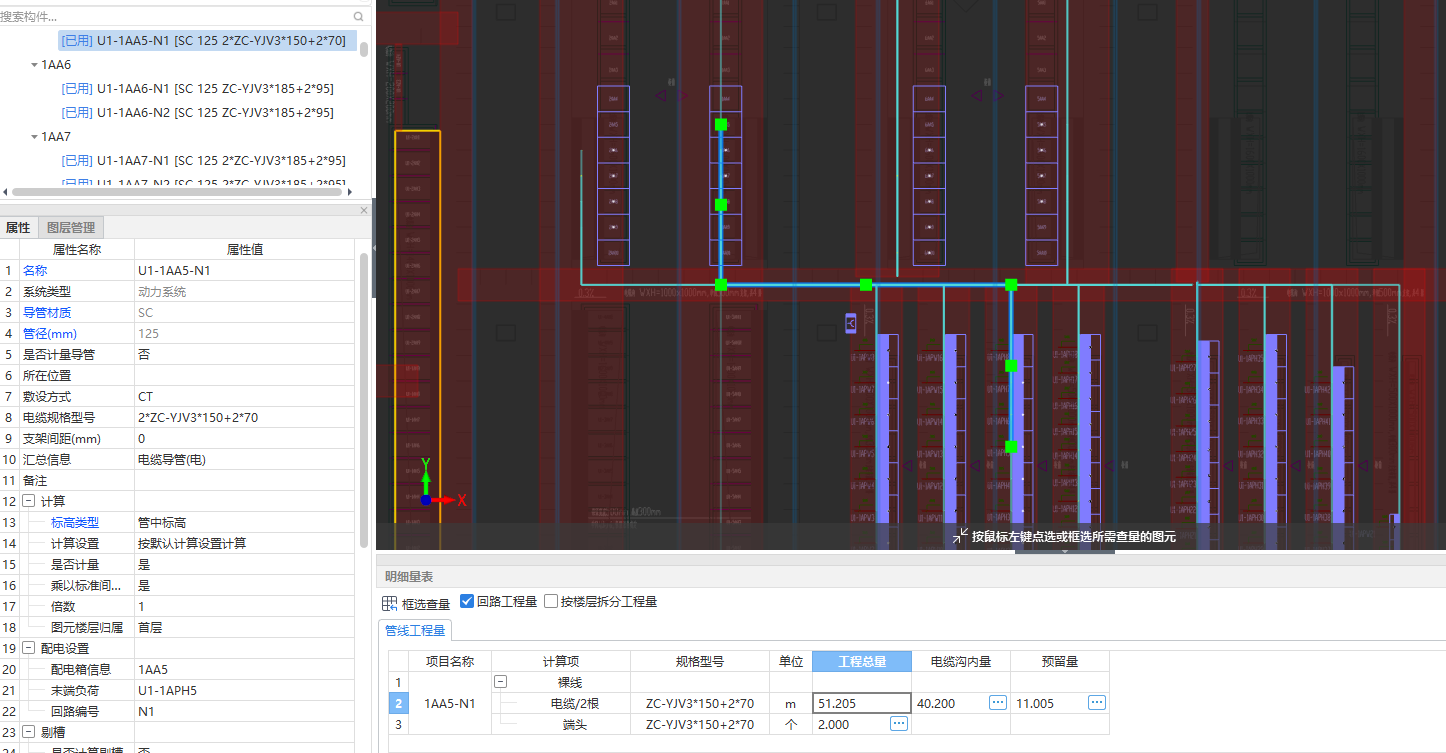Collapse the 剔槽 property group
Image resolution: width=1446 pixels, height=753 pixels.
28,732
